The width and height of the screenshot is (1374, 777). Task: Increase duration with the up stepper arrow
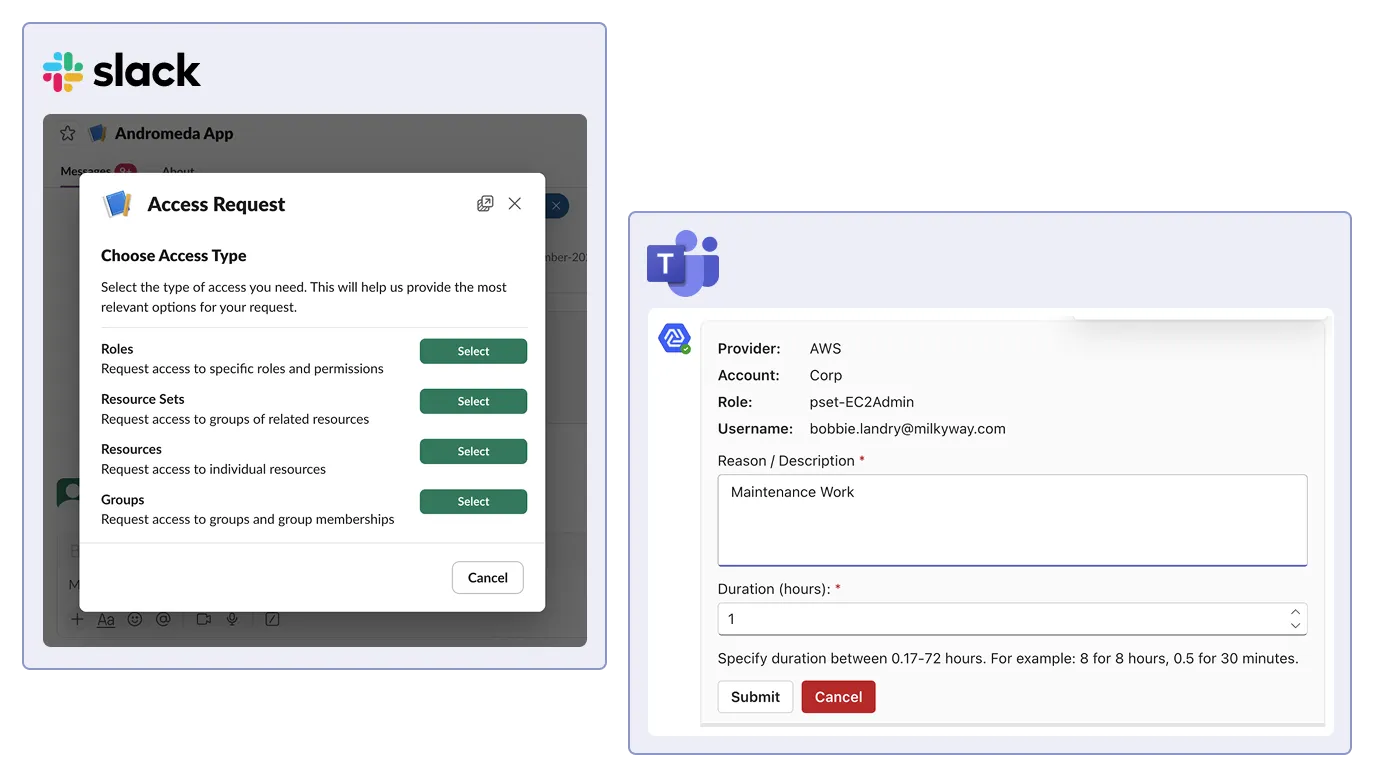click(1295, 612)
